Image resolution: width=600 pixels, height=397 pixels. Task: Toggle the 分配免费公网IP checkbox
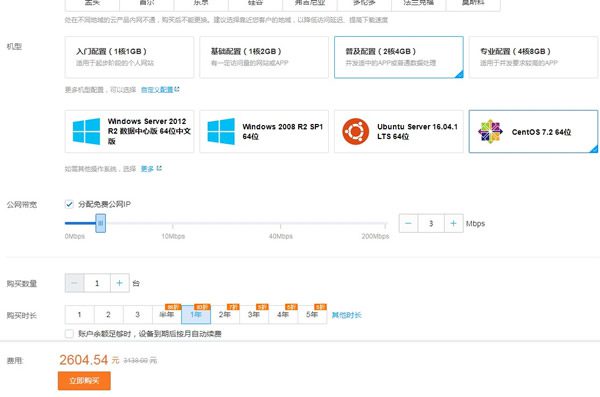click(x=69, y=204)
